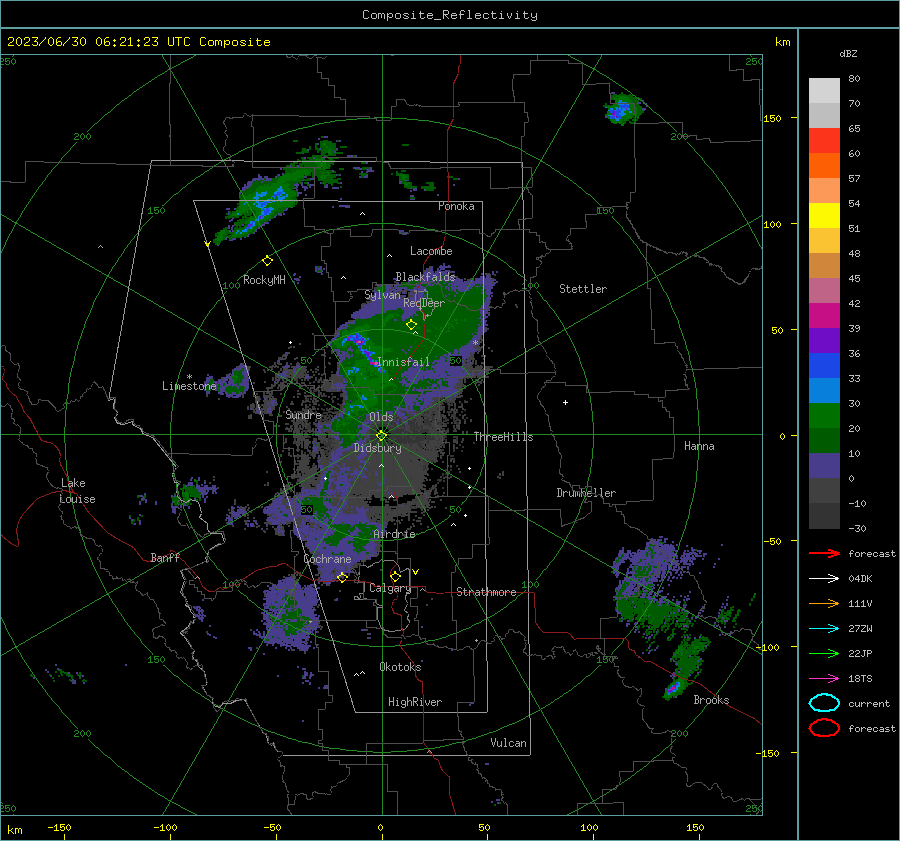
Task: Click the blue storm band north of RockyMH
Action: click(264, 206)
